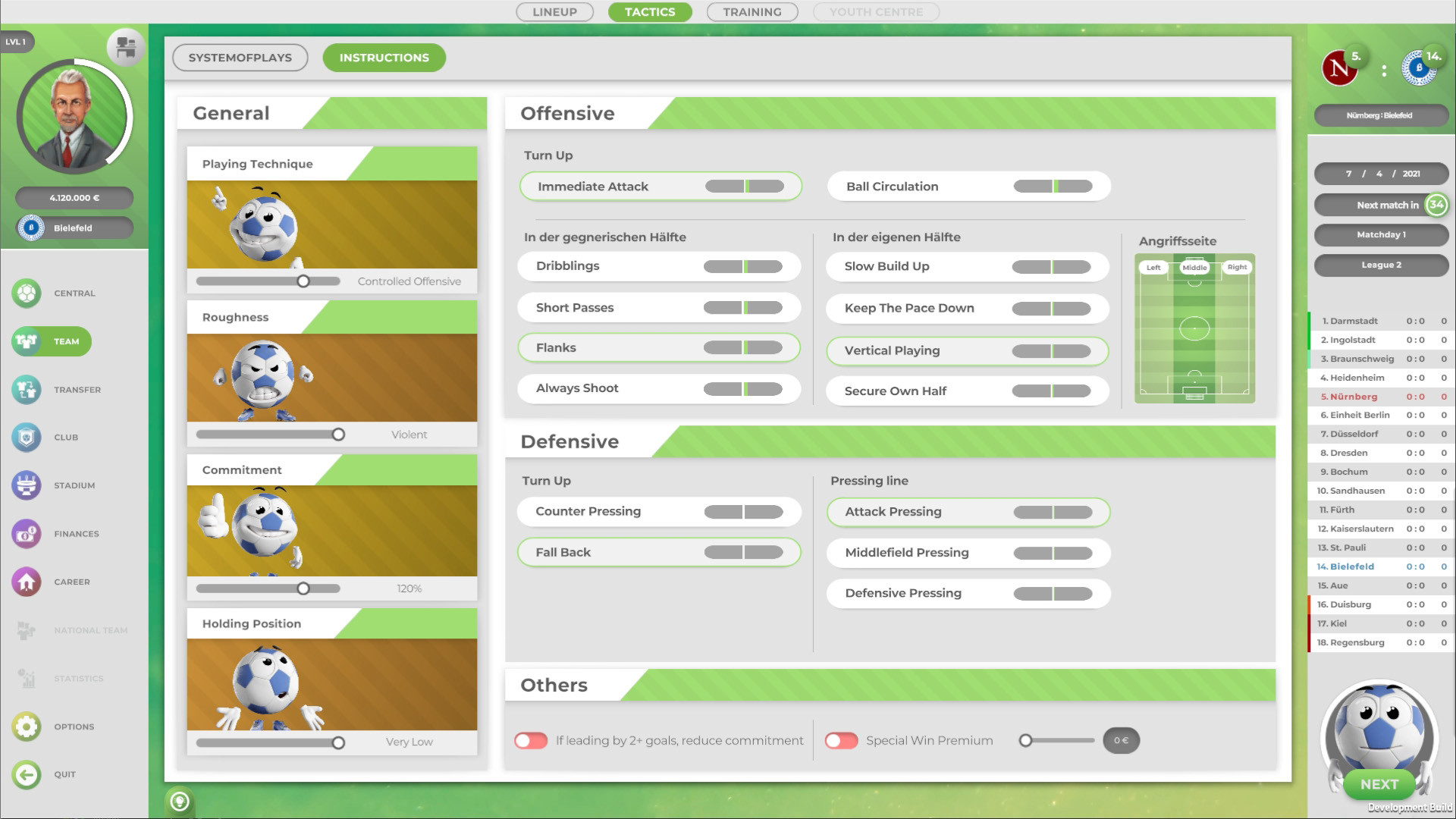
Task: Select Right as the attack side
Action: [x=1237, y=267]
